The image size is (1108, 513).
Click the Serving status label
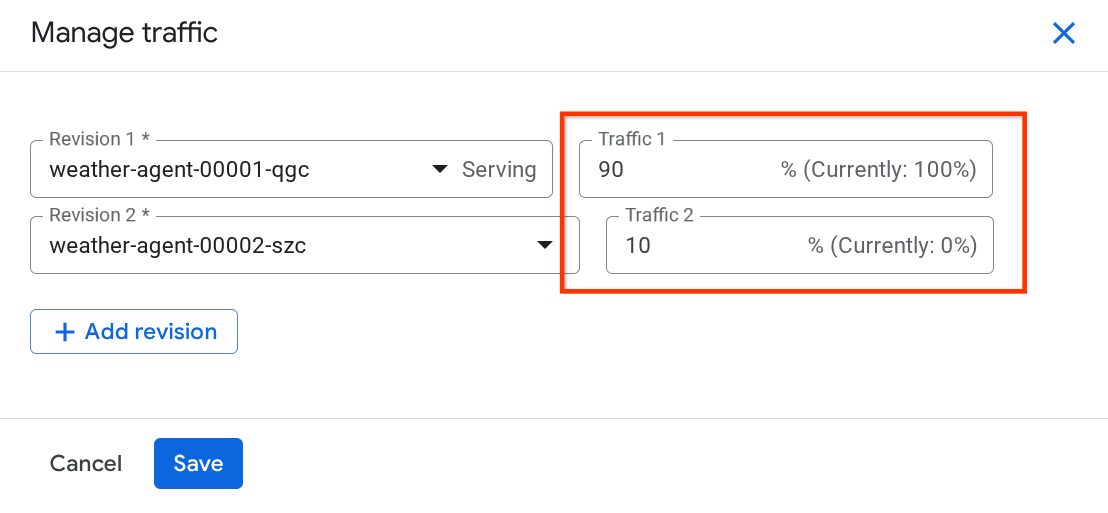pos(499,170)
